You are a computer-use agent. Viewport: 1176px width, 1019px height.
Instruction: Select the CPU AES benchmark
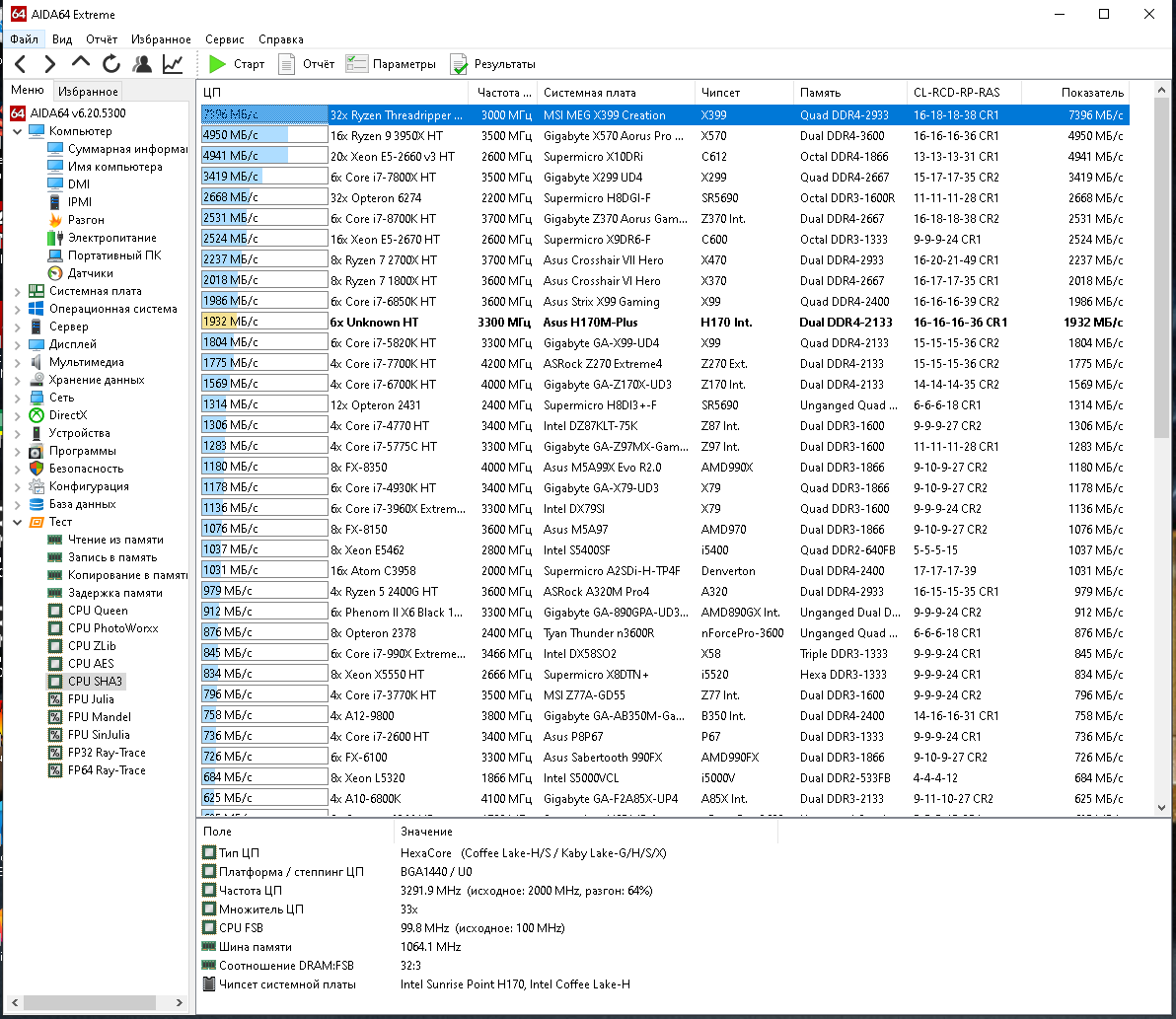click(x=81, y=664)
